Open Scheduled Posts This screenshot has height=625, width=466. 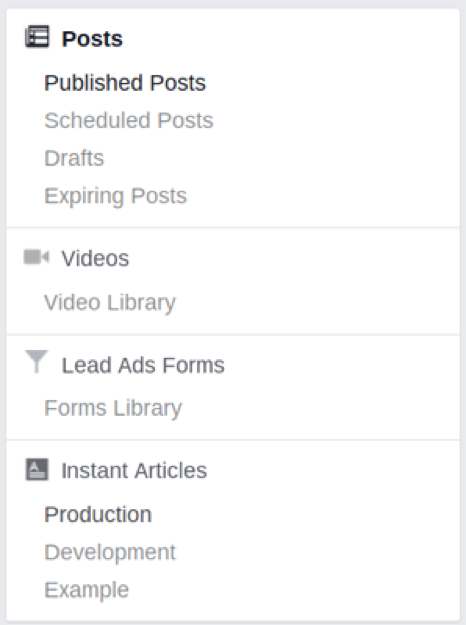click(129, 120)
